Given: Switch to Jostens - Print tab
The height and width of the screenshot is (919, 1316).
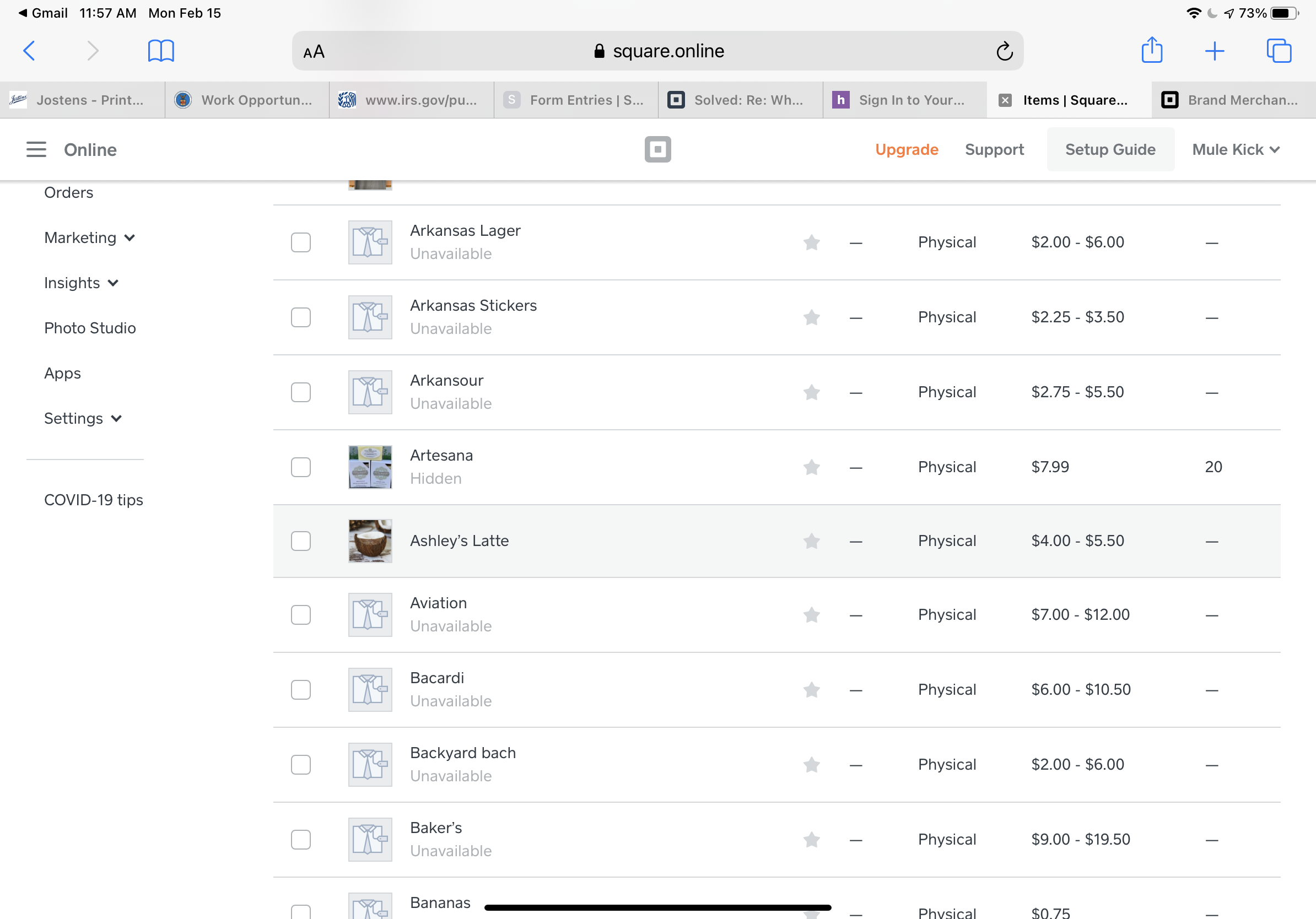Looking at the screenshot, I should click(x=82, y=100).
